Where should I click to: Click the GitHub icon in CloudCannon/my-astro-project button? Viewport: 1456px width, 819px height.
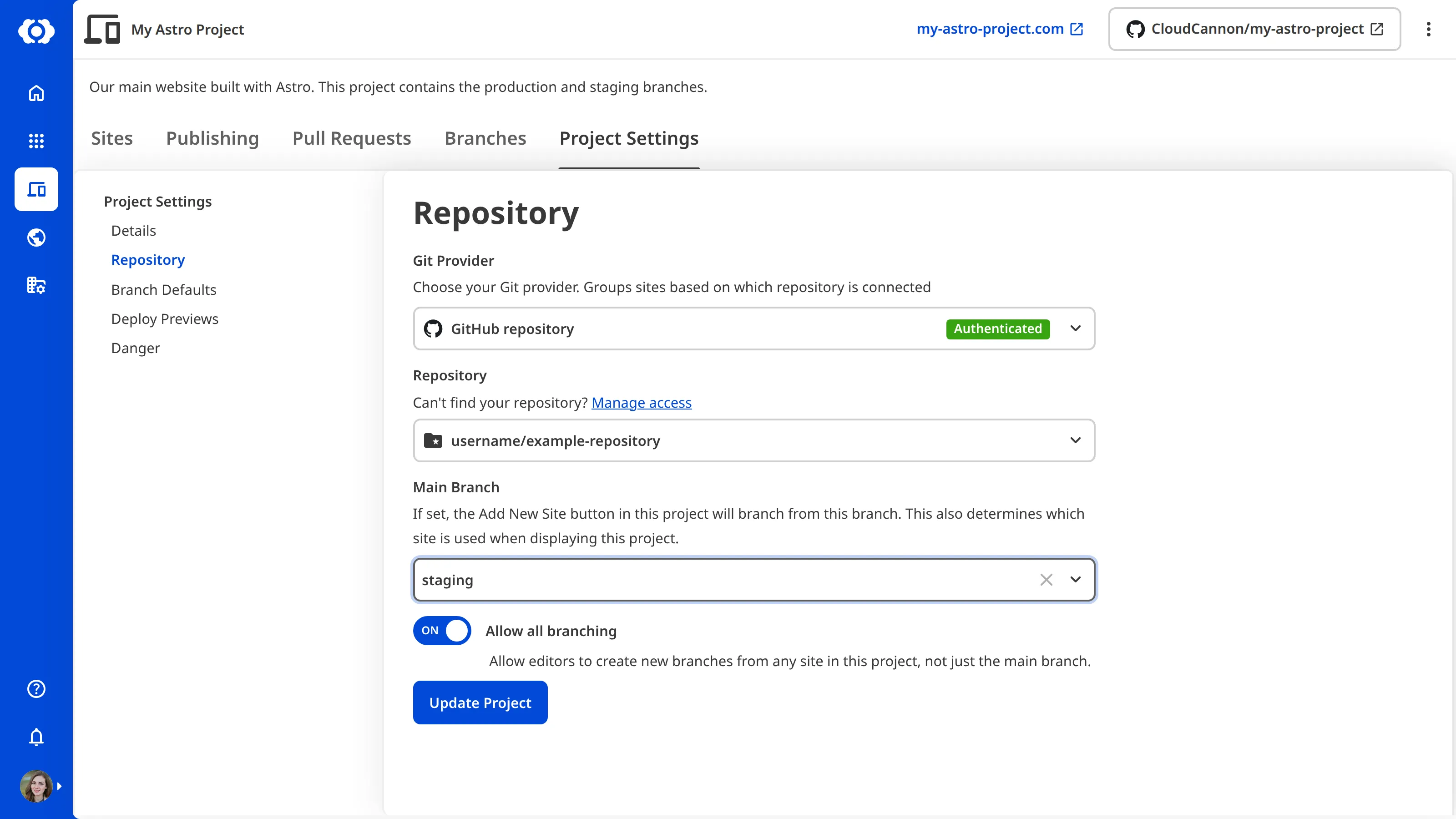point(1135,29)
